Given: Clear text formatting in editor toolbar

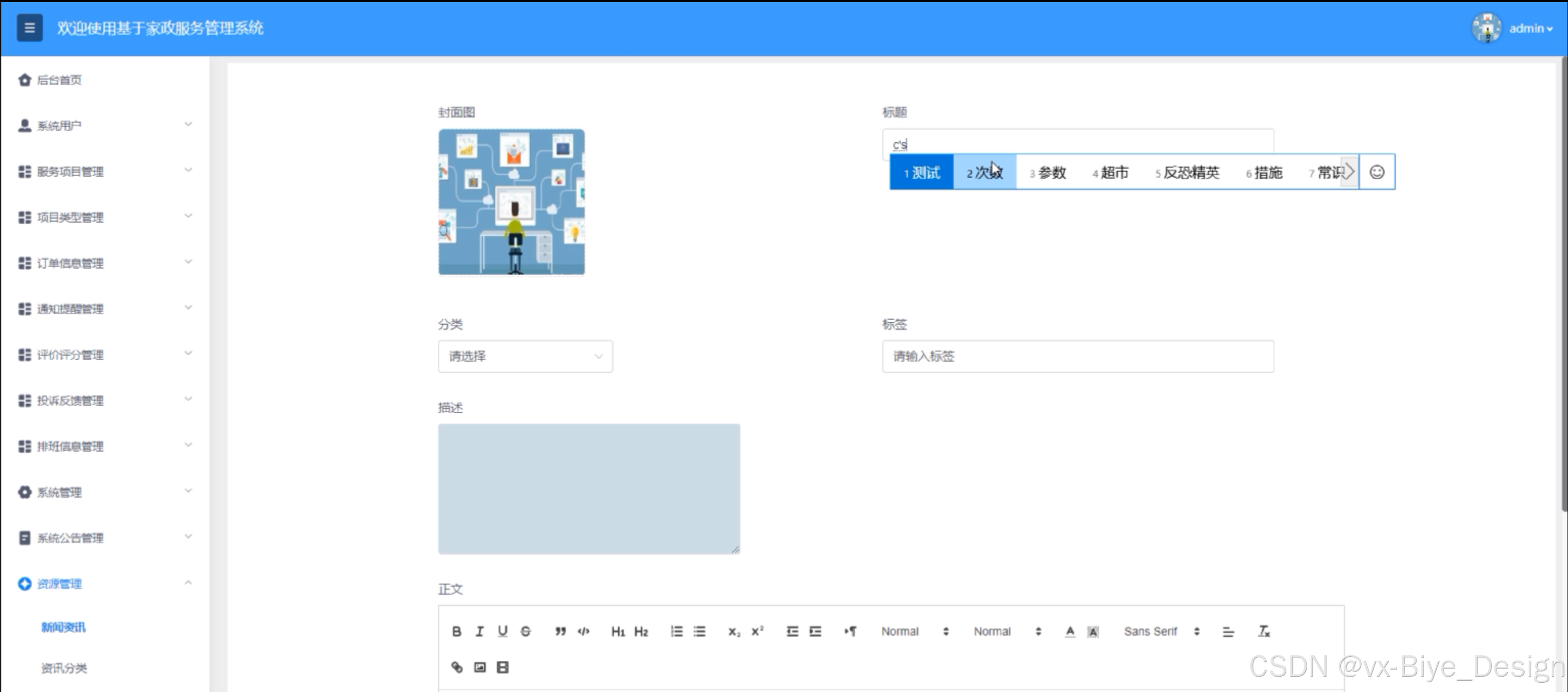Looking at the screenshot, I should click(x=1264, y=631).
